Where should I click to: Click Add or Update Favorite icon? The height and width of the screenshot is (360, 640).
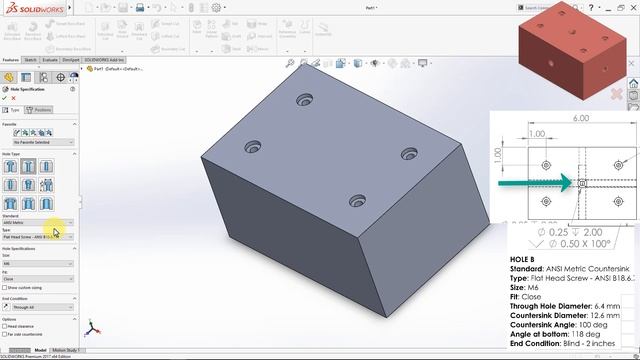point(25,133)
